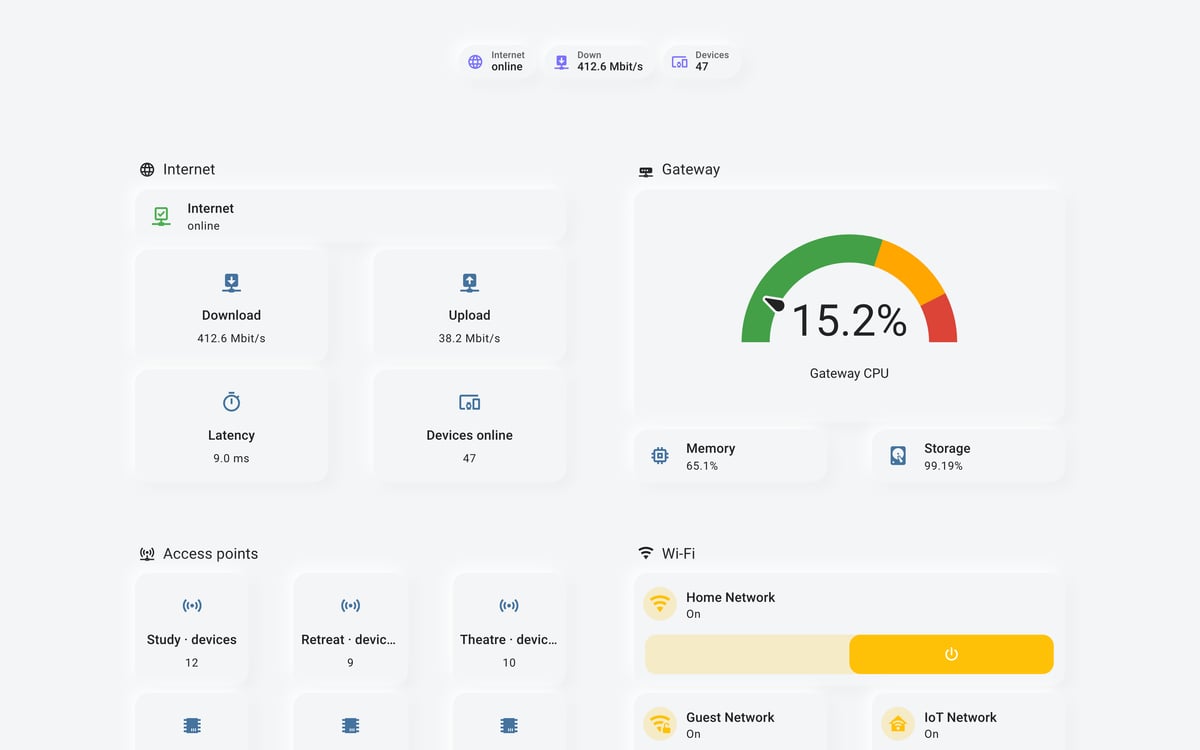Screen dimensions: 1200x750
Task: Click the Home Network label
Action: pos(730,597)
